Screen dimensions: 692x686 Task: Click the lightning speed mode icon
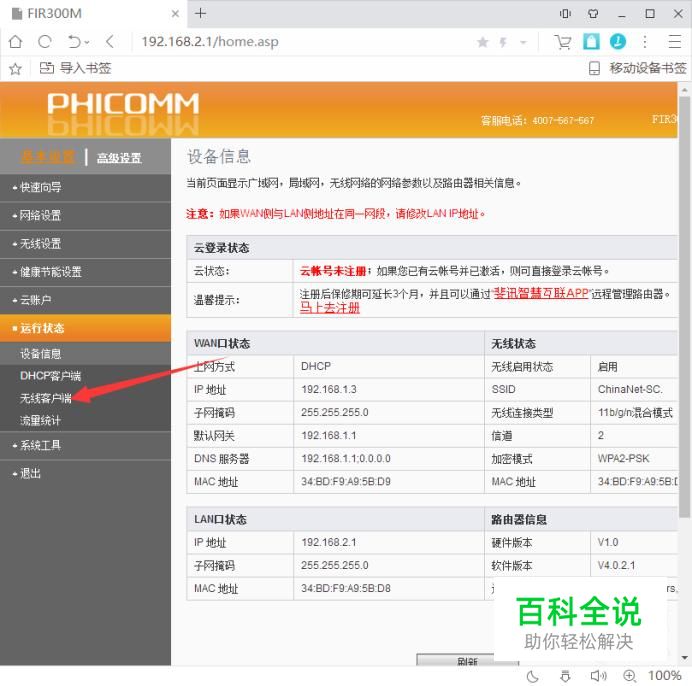[x=503, y=42]
